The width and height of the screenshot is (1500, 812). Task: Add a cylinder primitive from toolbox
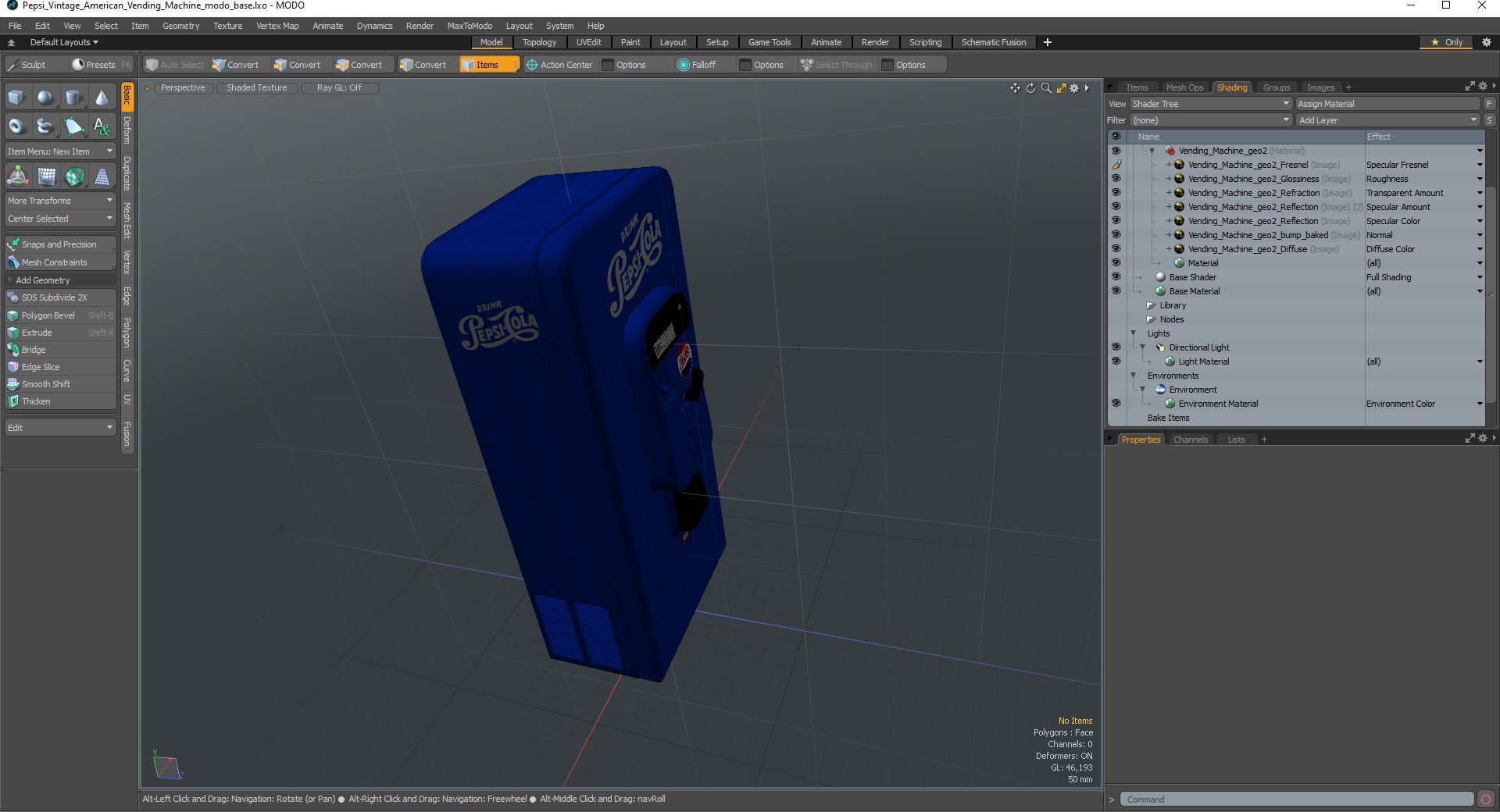click(73, 98)
